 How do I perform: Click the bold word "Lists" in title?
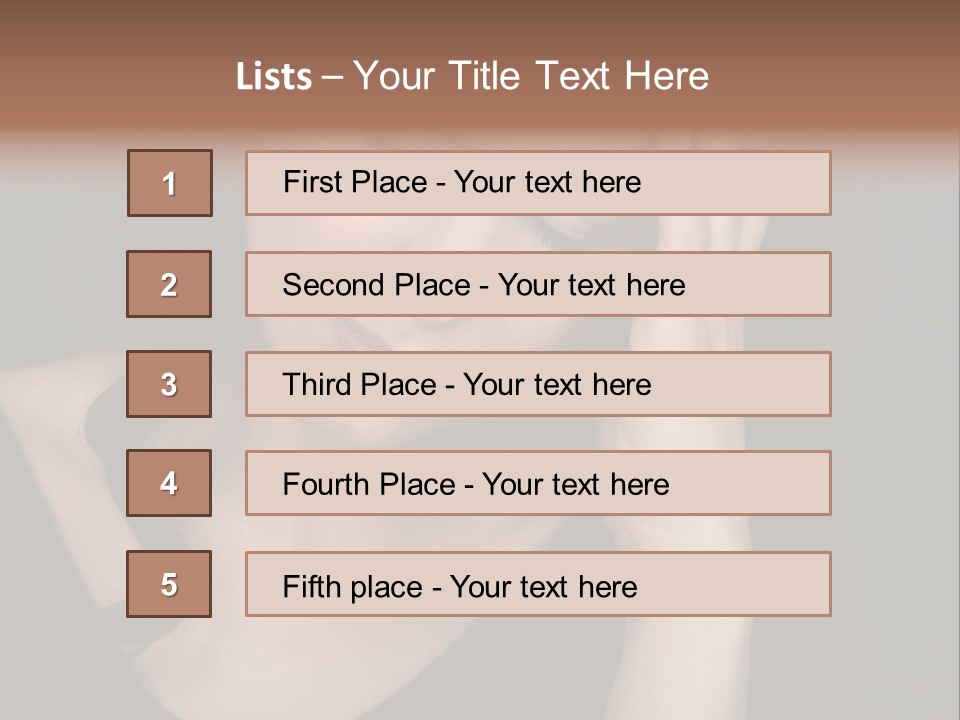pyautogui.click(x=274, y=77)
